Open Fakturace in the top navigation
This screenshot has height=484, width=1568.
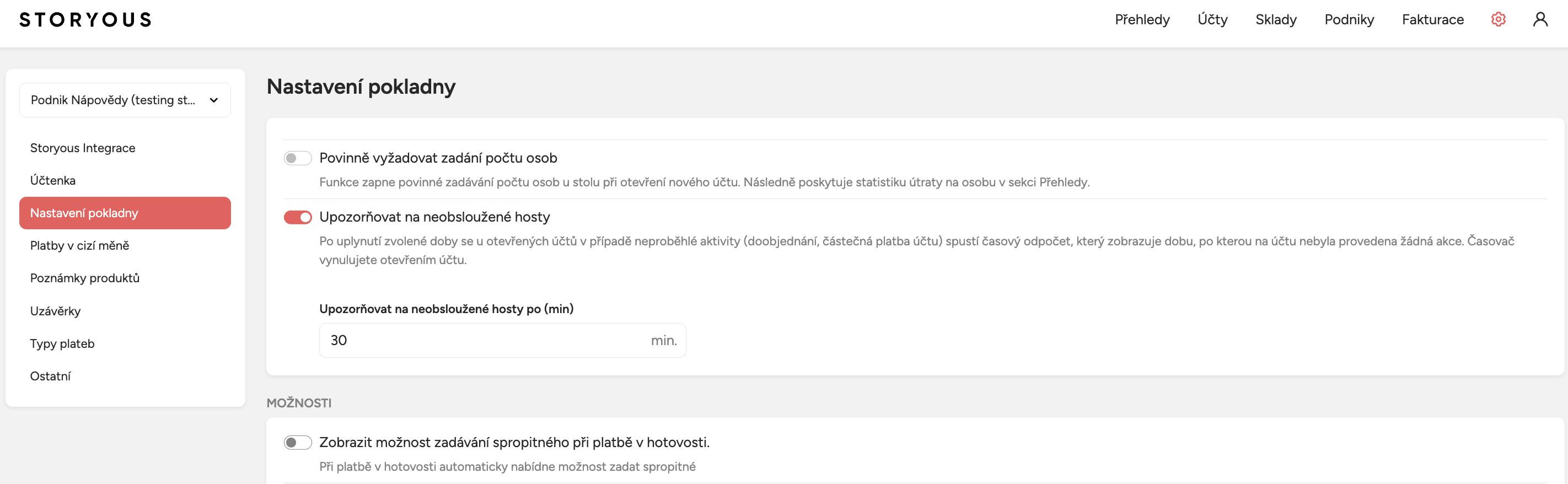1432,19
